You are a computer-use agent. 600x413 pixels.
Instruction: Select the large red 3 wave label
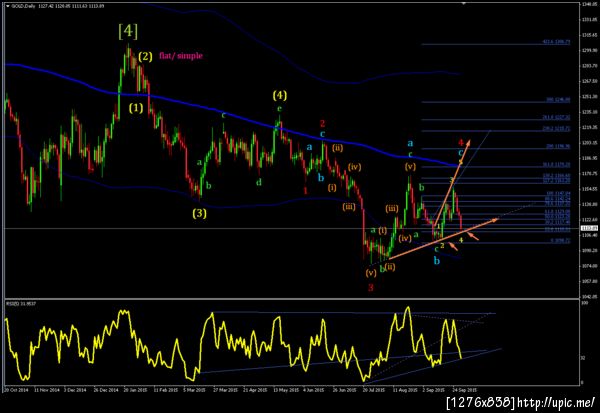(x=370, y=287)
